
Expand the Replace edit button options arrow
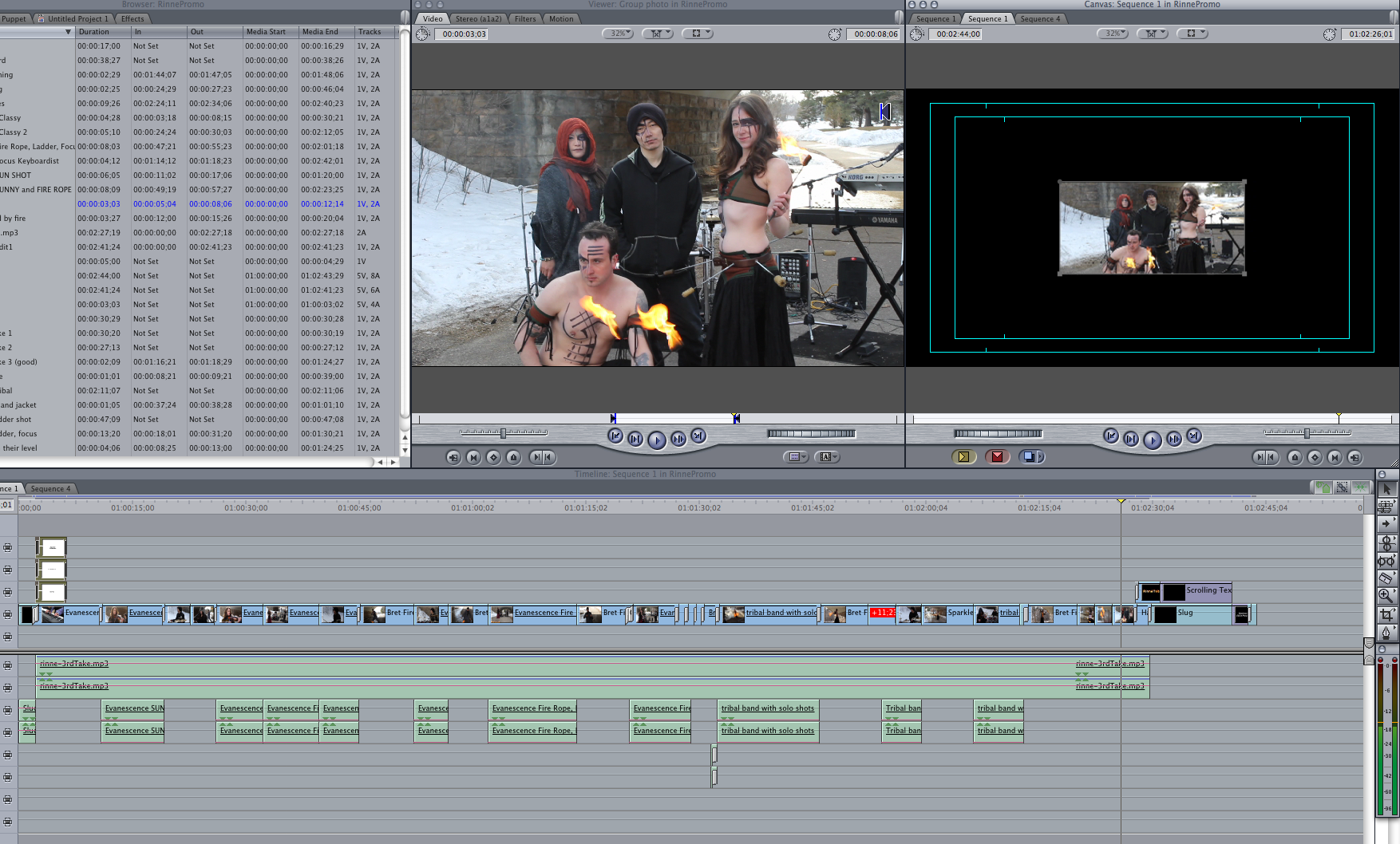coord(1041,457)
